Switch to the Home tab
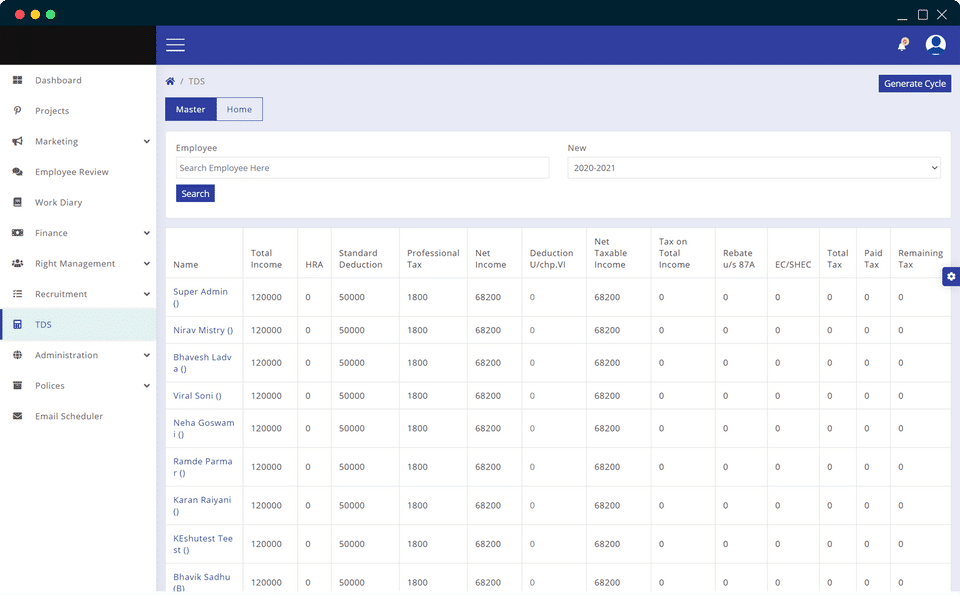Image resolution: width=960 pixels, height=595 pixels. tap(239, 110)
